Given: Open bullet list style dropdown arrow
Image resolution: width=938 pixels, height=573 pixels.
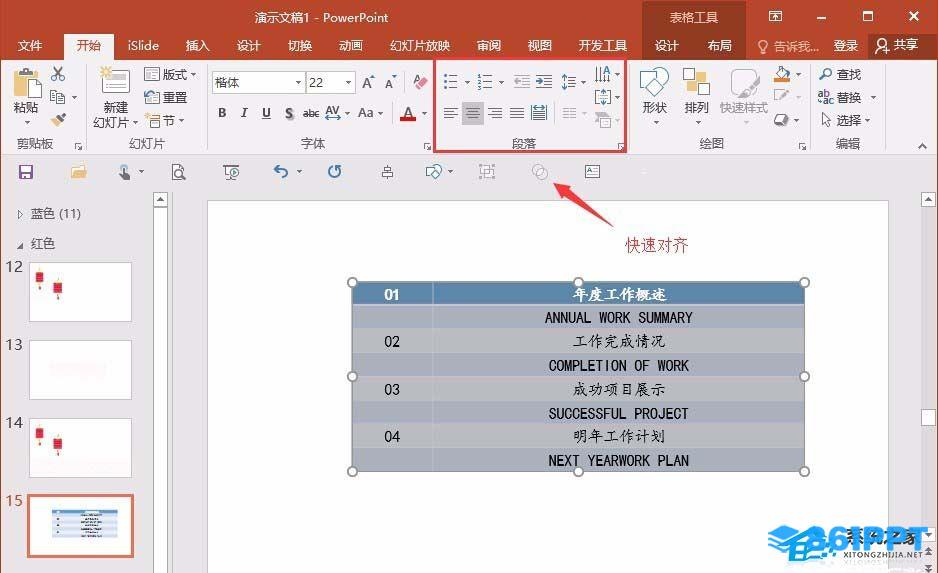Looking at the screenshot, I should pyautogui.click(x=467, y=83).
